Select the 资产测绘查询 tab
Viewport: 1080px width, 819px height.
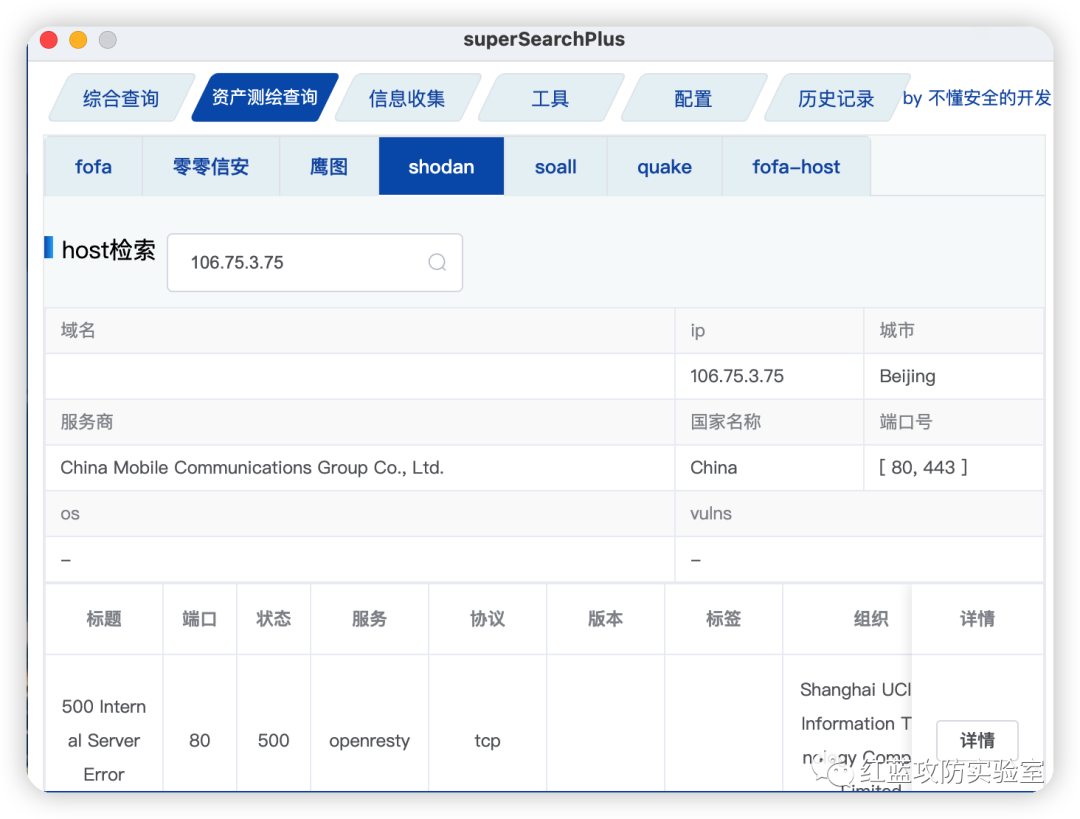264,98
